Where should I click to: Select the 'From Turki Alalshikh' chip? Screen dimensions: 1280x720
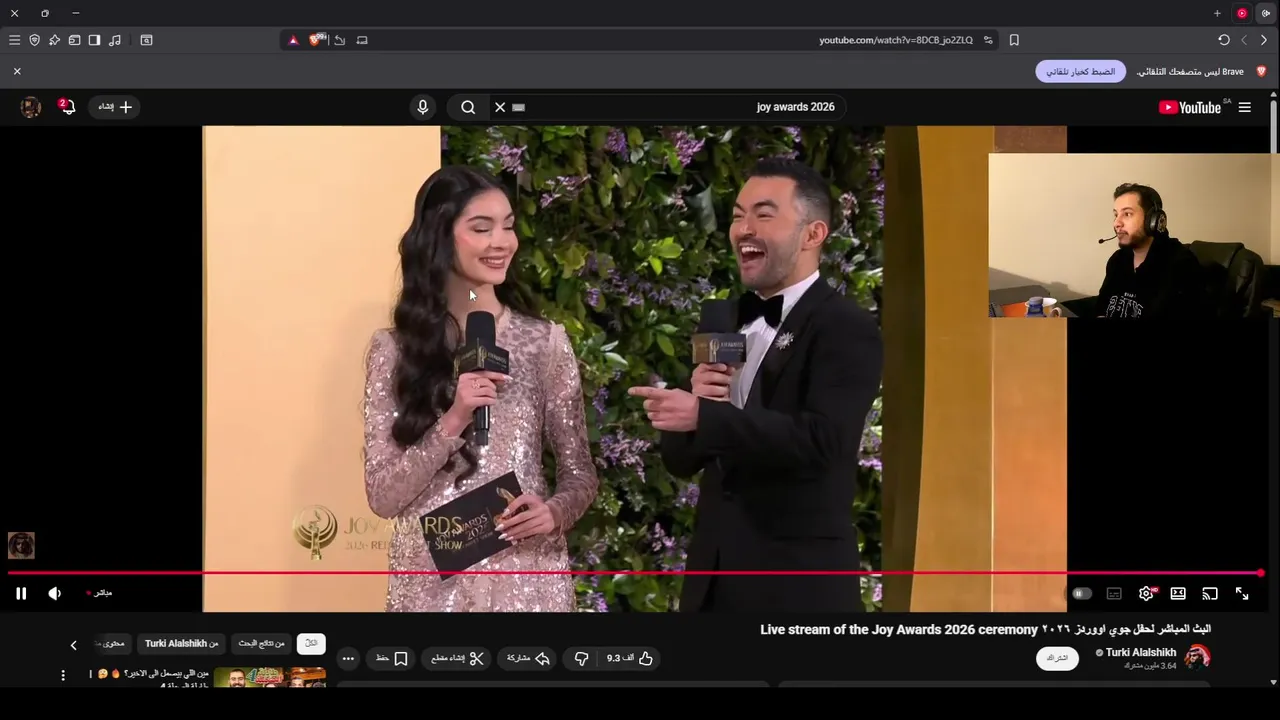pyautogui.click(x=181, y=643)
